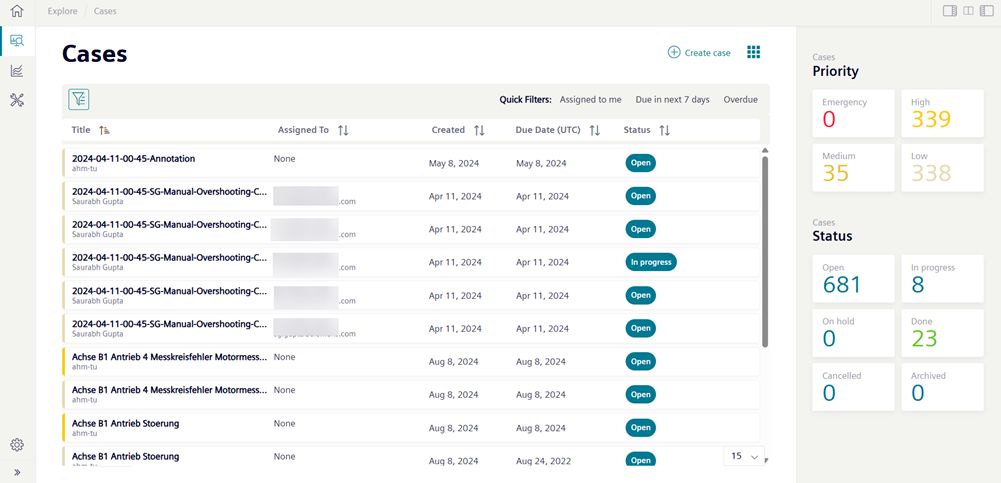The width and height of the screenshot is (1001, 483).
Task: Select On hold status card
Action: click(854, 333)
